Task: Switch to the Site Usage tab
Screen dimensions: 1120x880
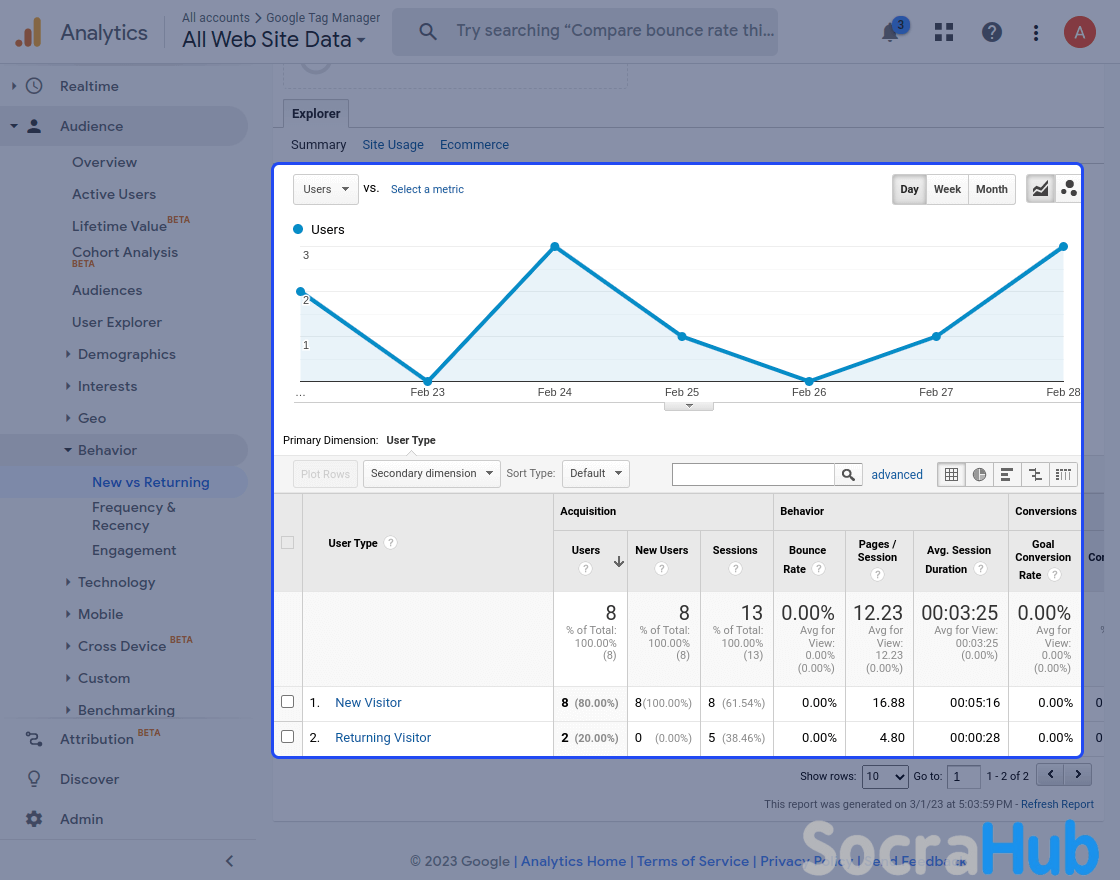Action: tap(393, 145)
